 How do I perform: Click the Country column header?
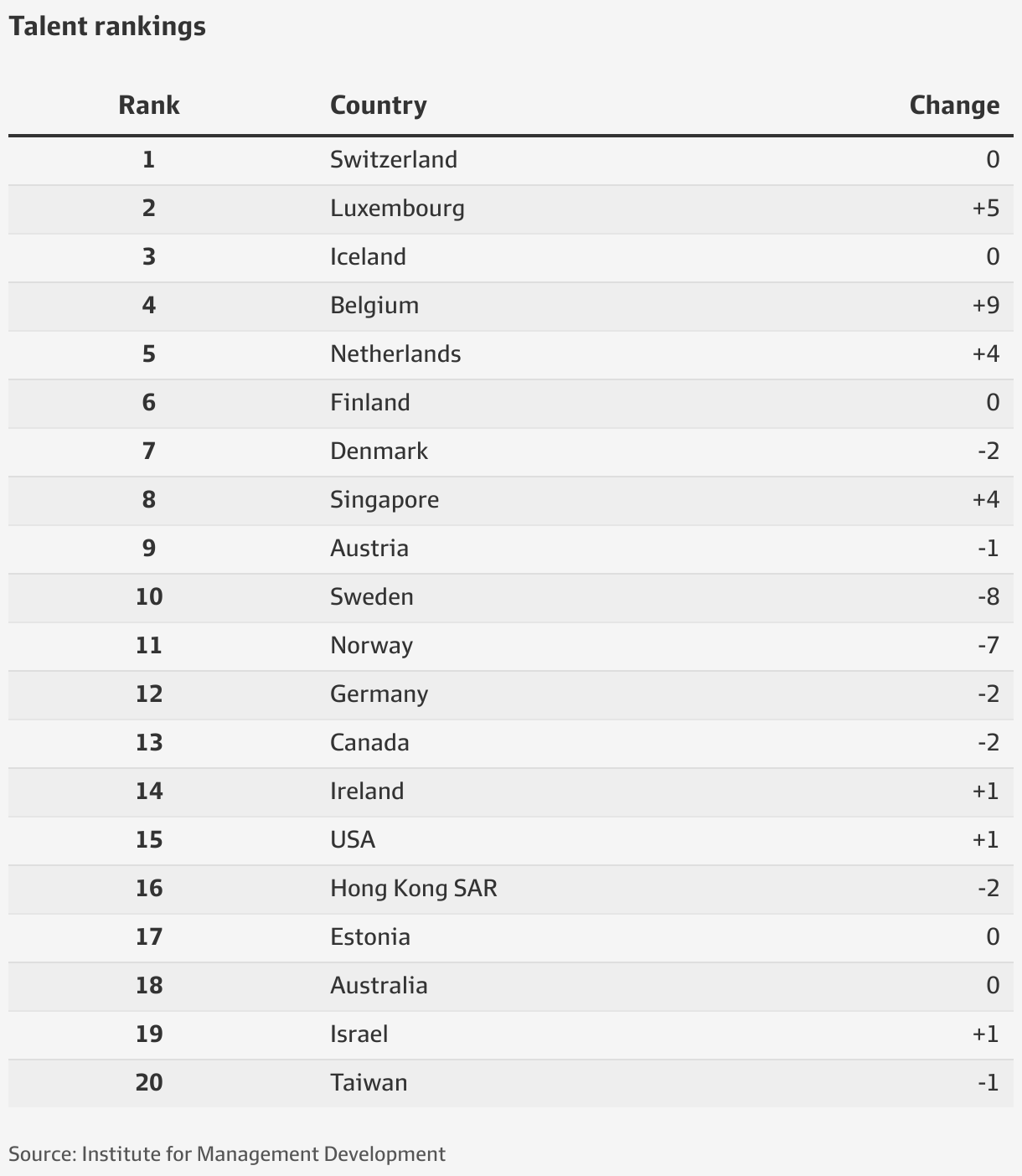[x=379, y=106]
